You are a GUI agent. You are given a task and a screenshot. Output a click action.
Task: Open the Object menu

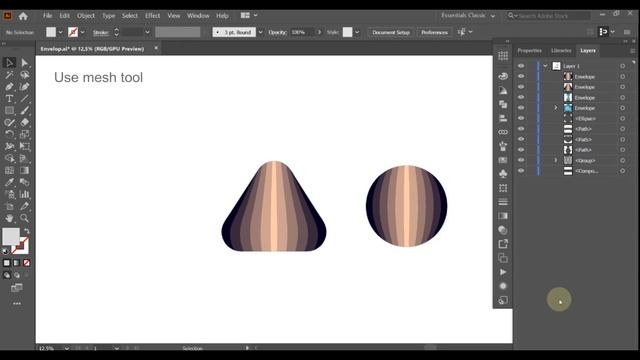tap(86, 16)
